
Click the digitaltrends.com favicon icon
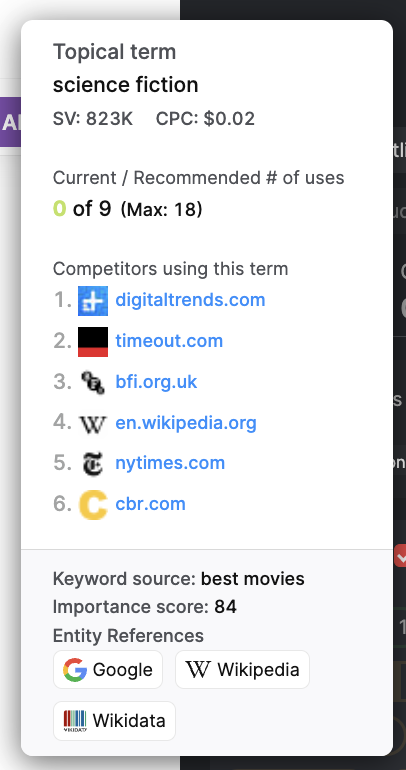coord(93,300)
